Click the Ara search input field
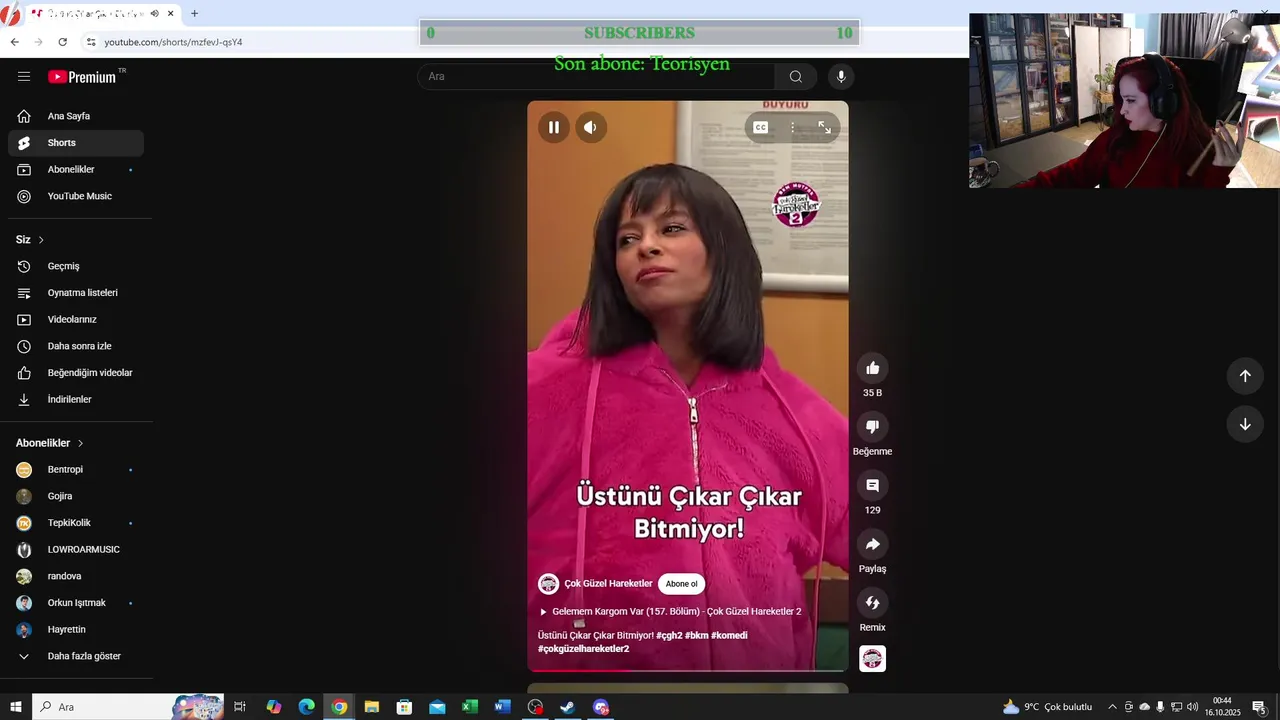The image size is (1280, 720). click(x=596, y=76)
